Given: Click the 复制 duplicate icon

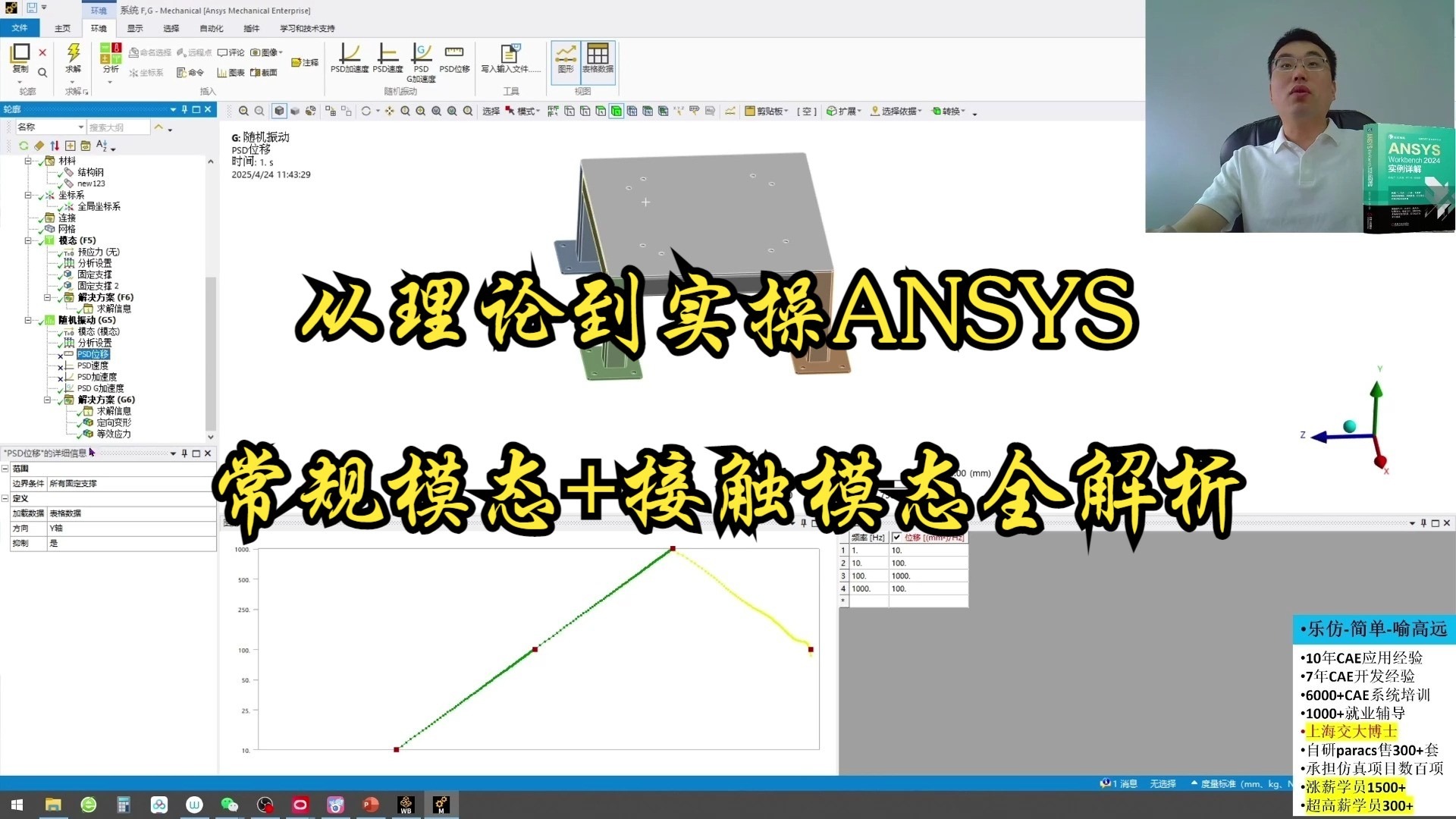Looking at the screenshot, I should [x=20, y=52].
